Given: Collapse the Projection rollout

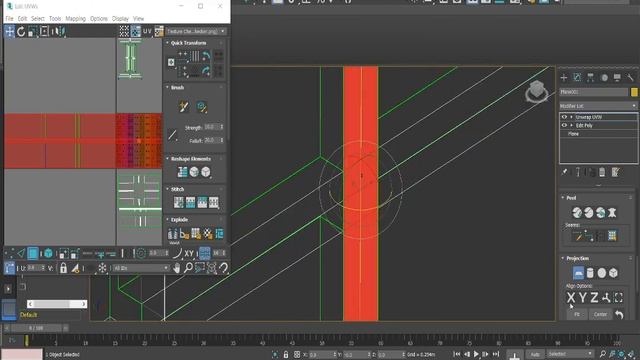Looking at the screenshot, I should tap(577, 258).
